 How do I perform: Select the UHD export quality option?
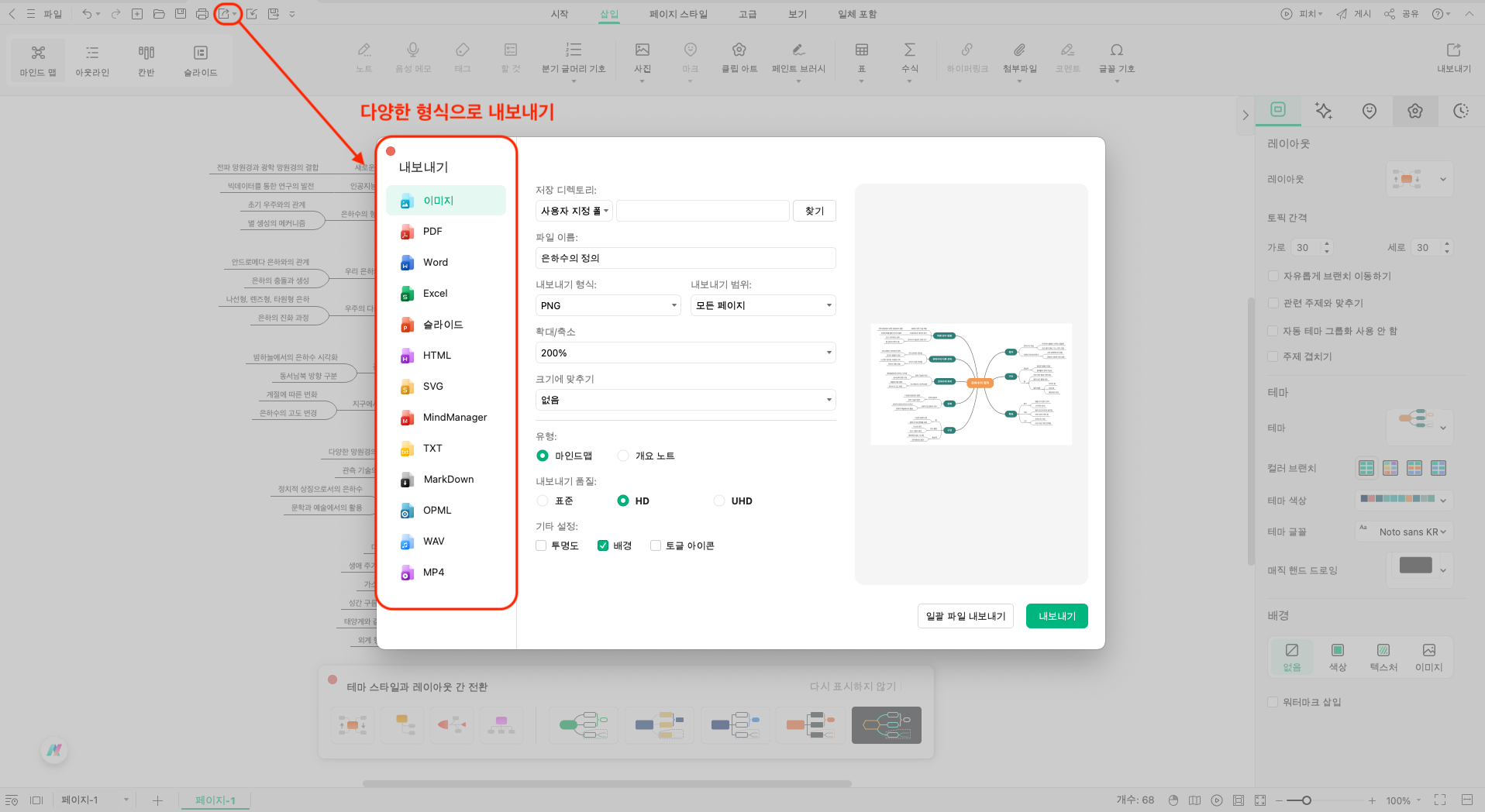tap(719, 501)
